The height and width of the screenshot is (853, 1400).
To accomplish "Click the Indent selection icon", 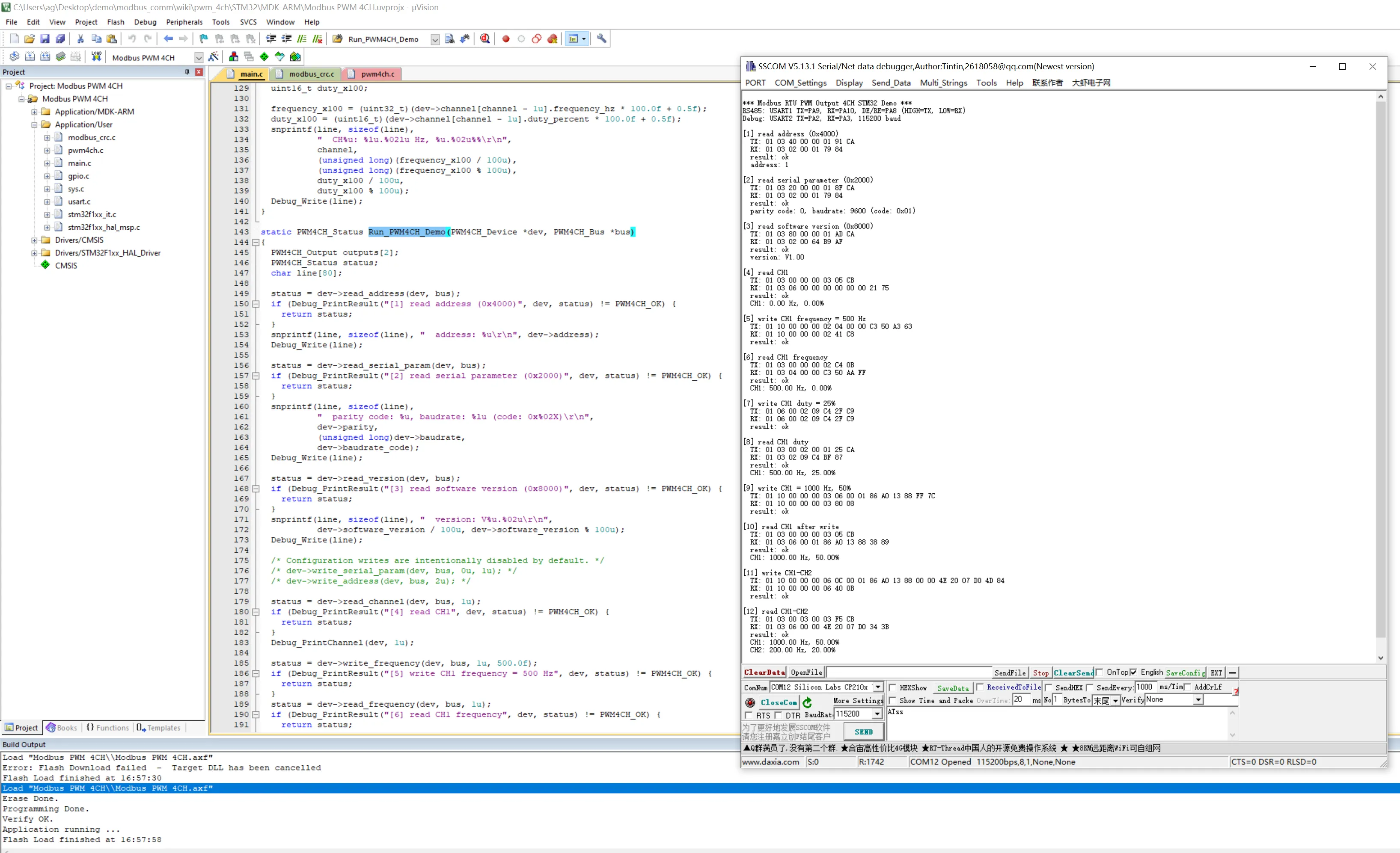I will [x=271, y=39].
